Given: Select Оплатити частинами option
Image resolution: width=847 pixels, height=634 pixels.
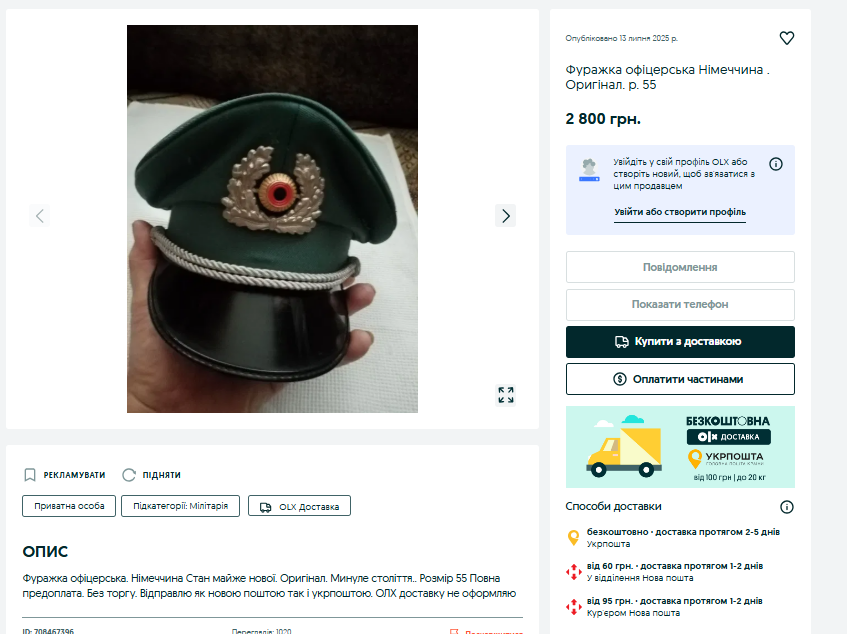Looking at the screenshot, I should [x=680, y=379].
